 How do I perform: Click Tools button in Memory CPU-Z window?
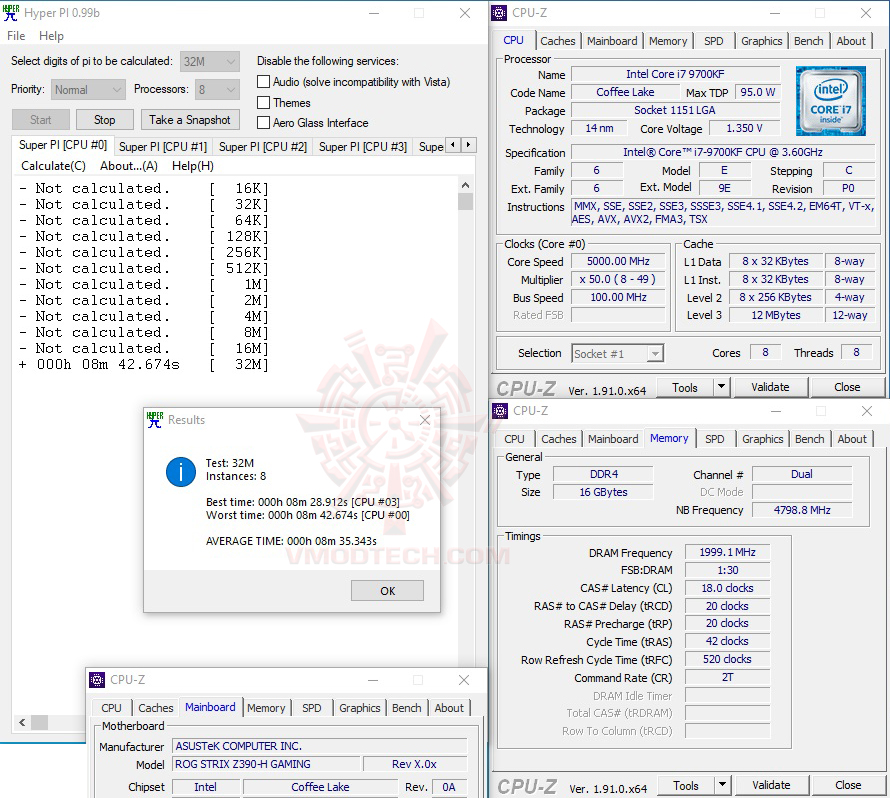(x=686, y=786)
